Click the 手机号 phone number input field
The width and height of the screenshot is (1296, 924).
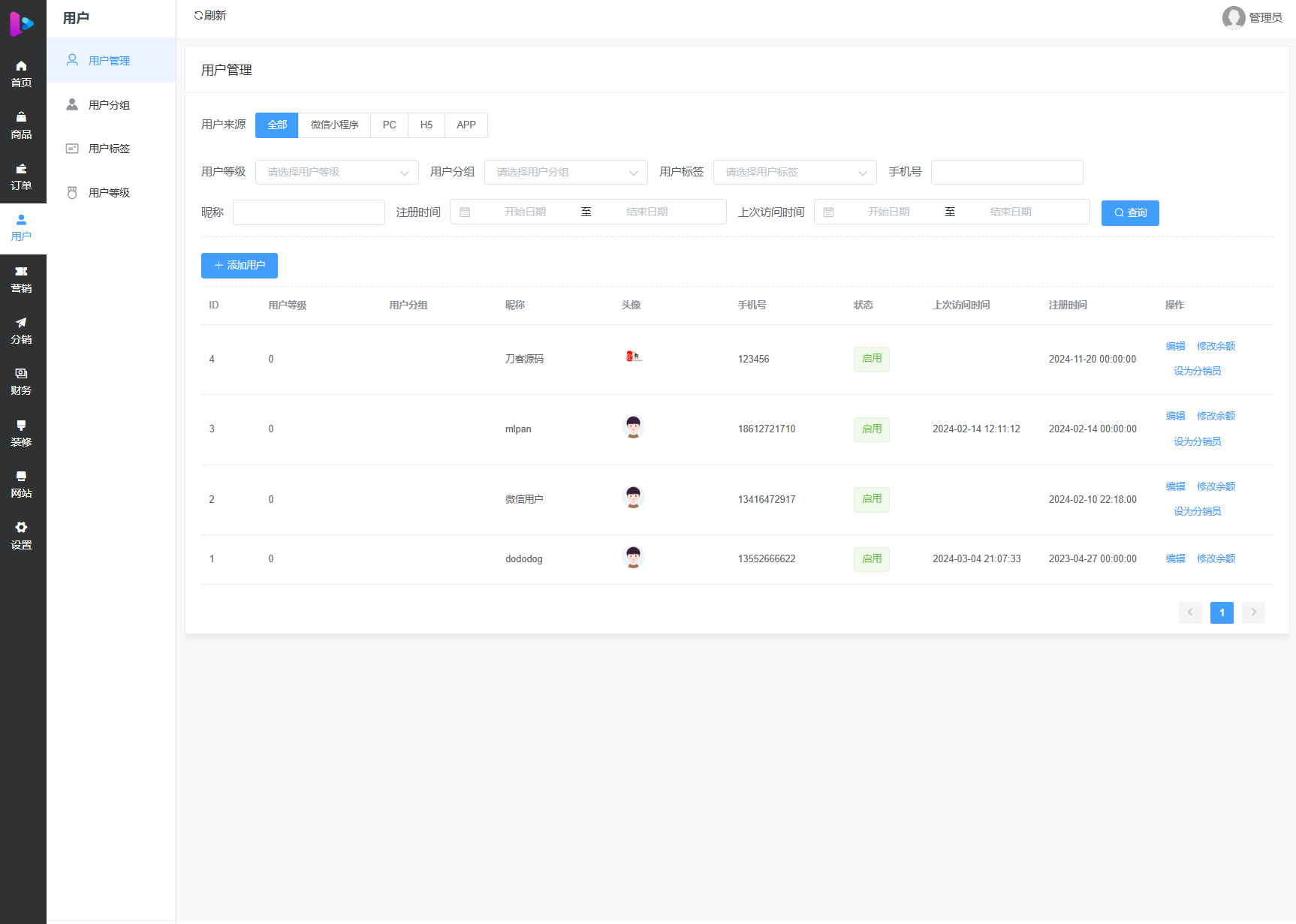[x=1006, y=173]
